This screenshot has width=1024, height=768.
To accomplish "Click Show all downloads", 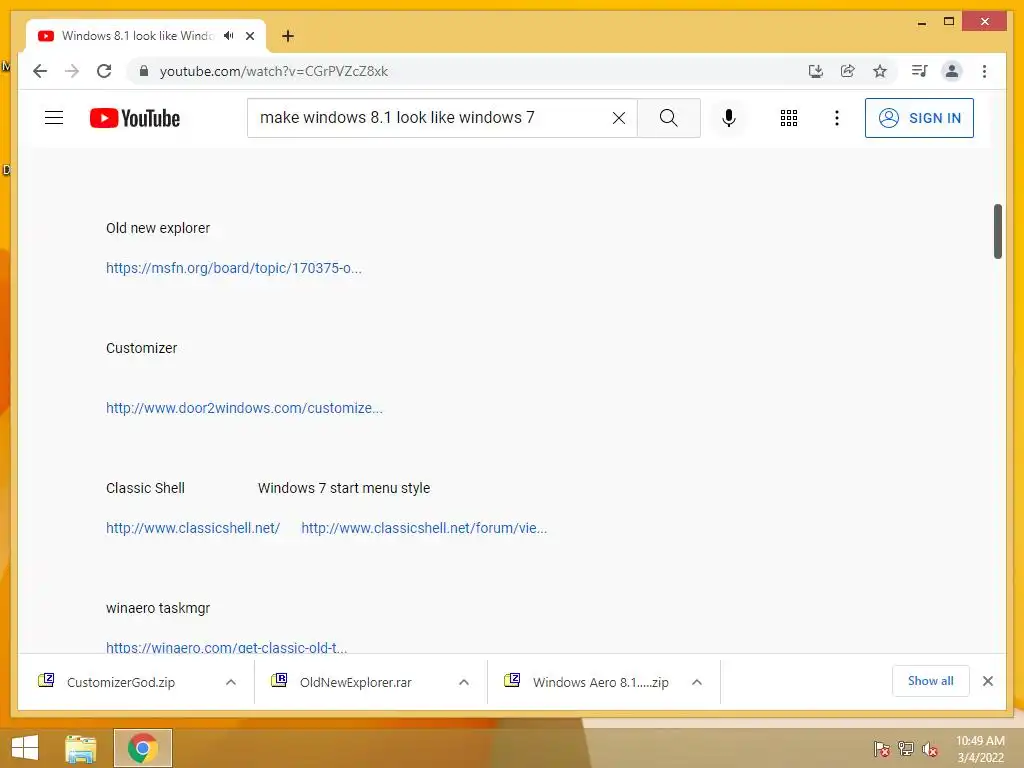I will click(x=931, y=681).
